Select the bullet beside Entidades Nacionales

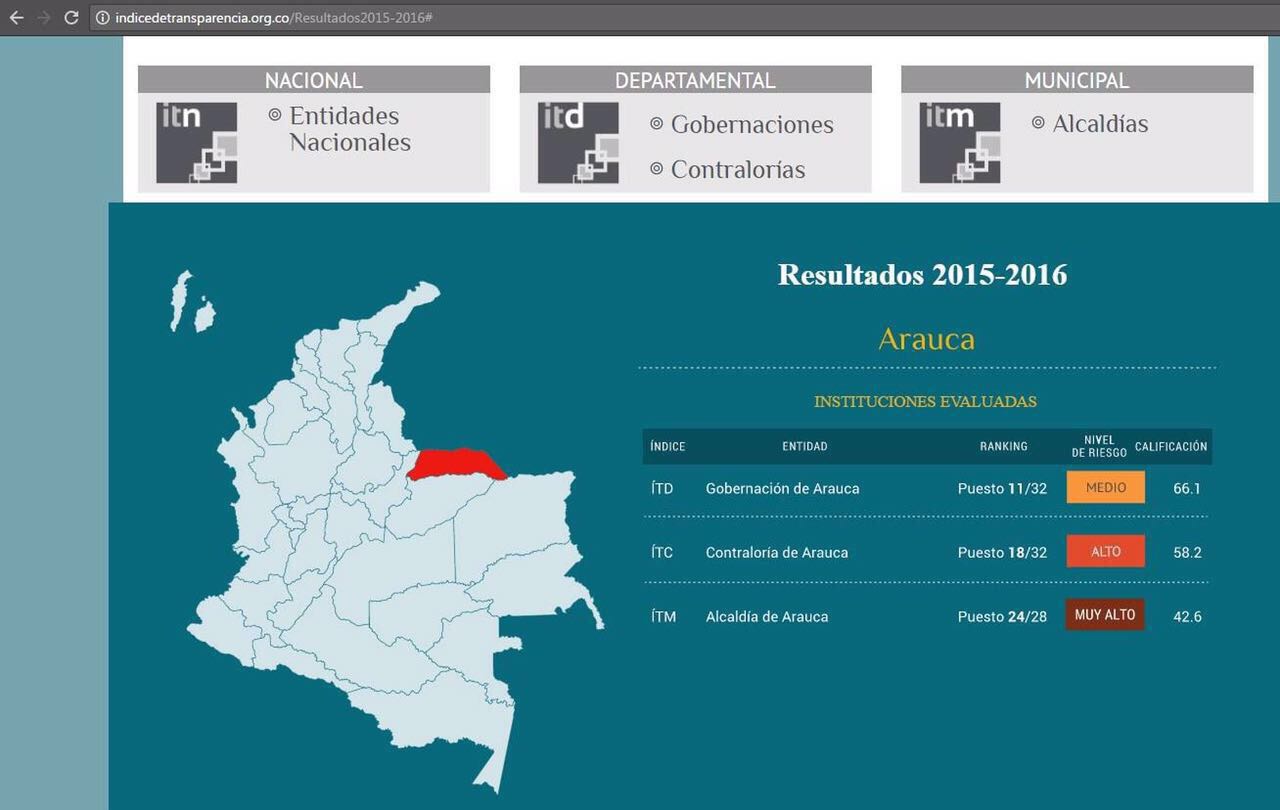pos(275,115)
